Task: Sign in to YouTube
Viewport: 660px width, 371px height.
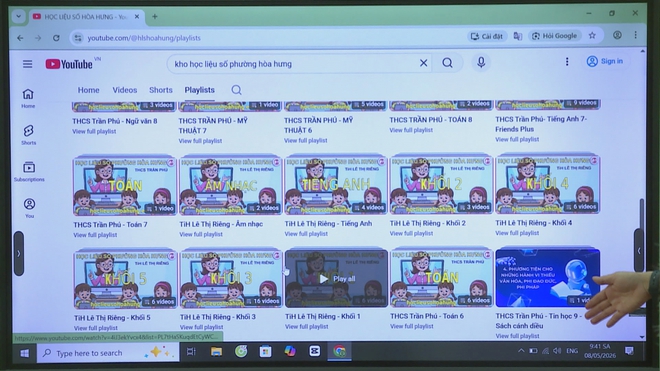Action: click(605, 61)
